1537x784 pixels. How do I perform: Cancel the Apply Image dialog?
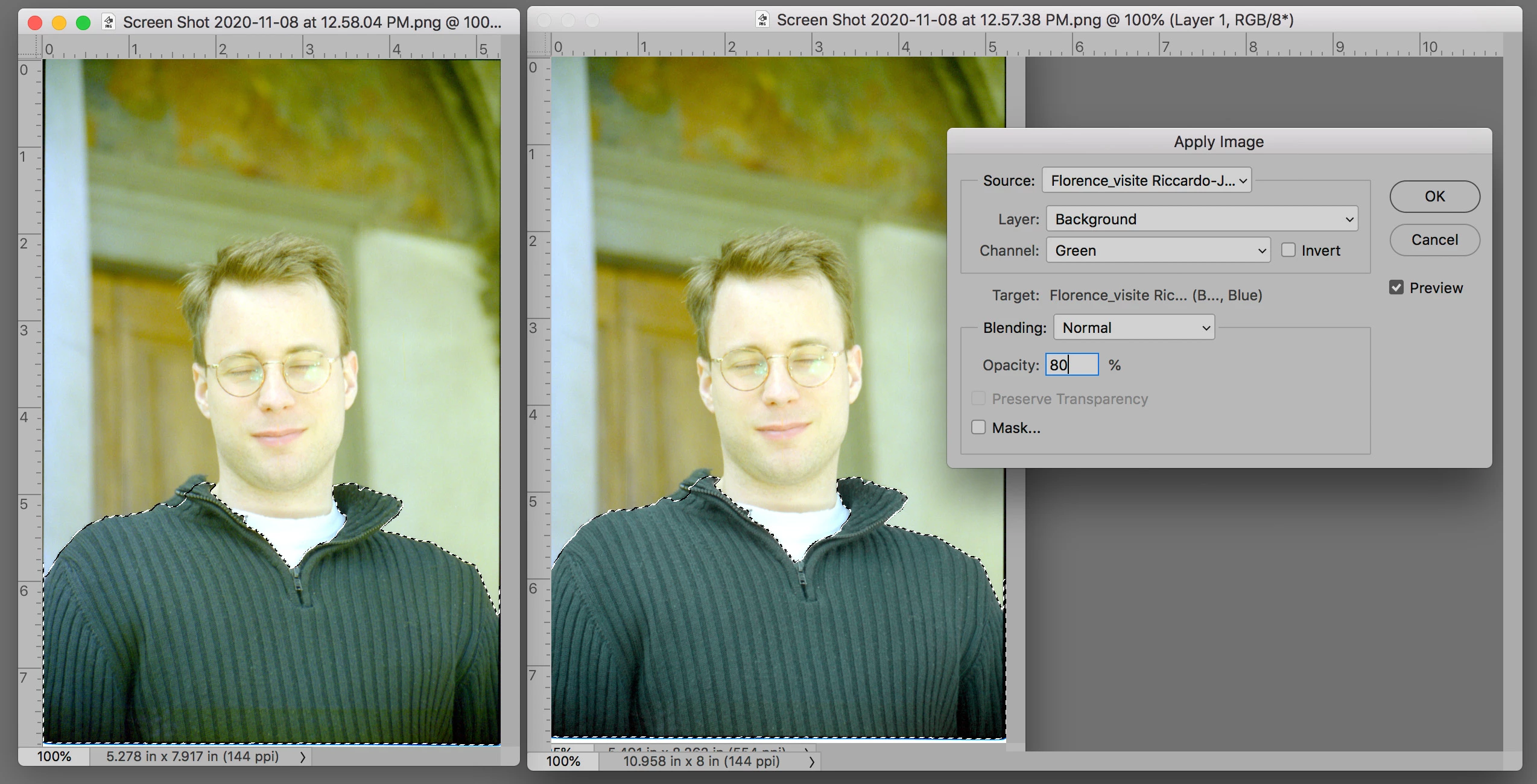(1434, 240)
